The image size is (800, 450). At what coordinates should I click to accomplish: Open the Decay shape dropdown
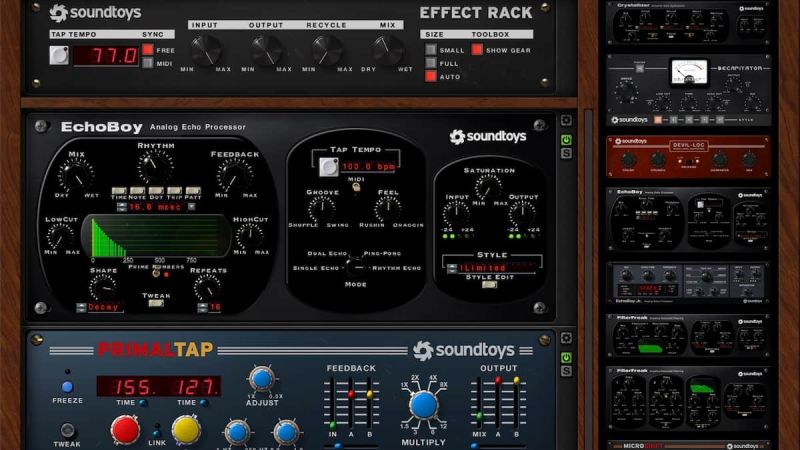tap(104, 307)
